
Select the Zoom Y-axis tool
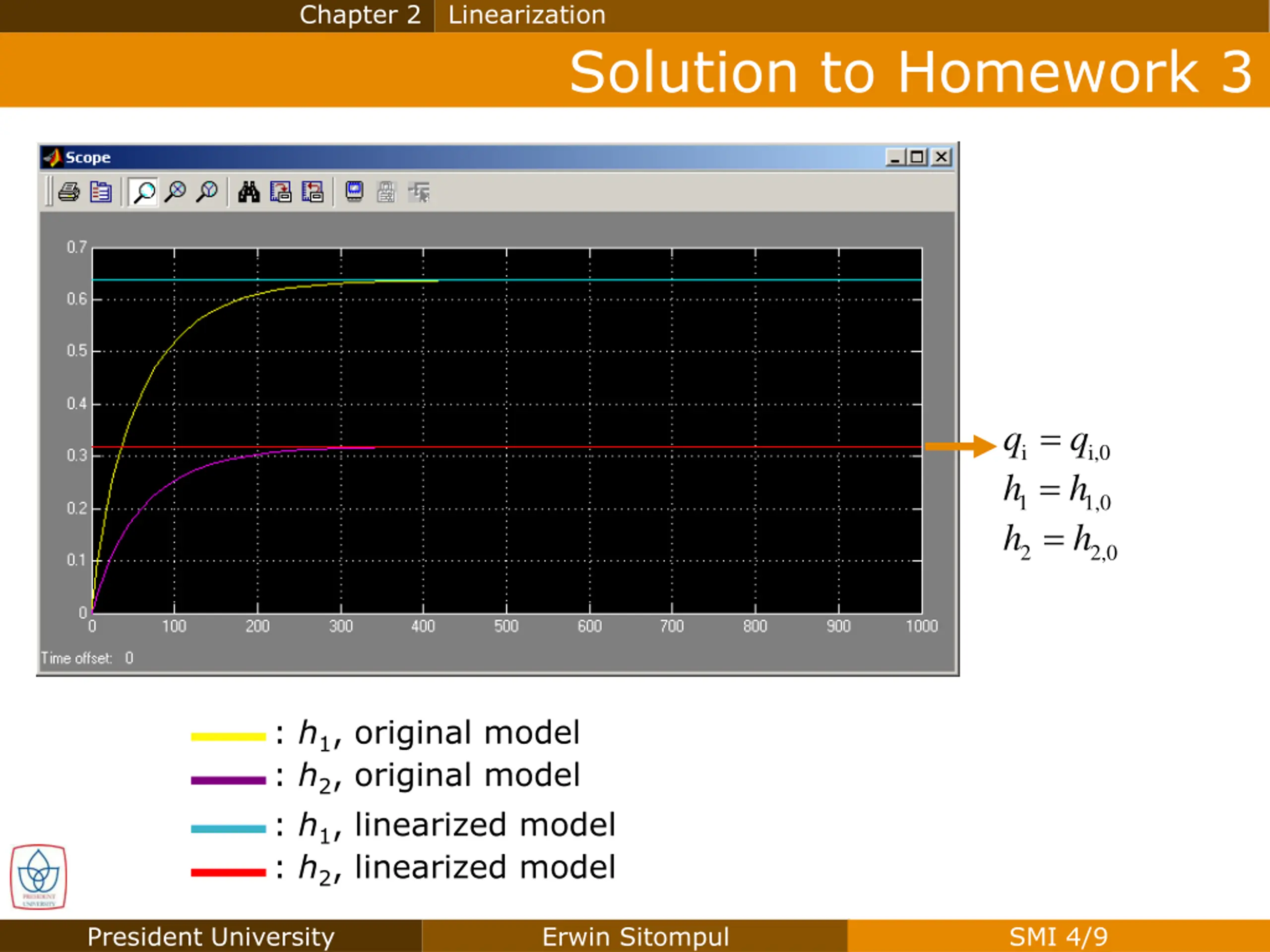tap(207, 192)
